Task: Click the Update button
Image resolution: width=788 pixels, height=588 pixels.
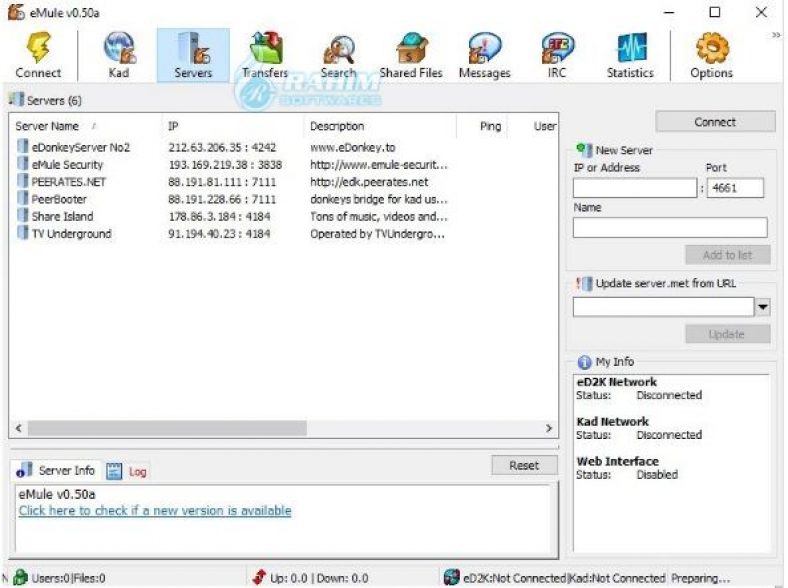Action: point(728,334)
